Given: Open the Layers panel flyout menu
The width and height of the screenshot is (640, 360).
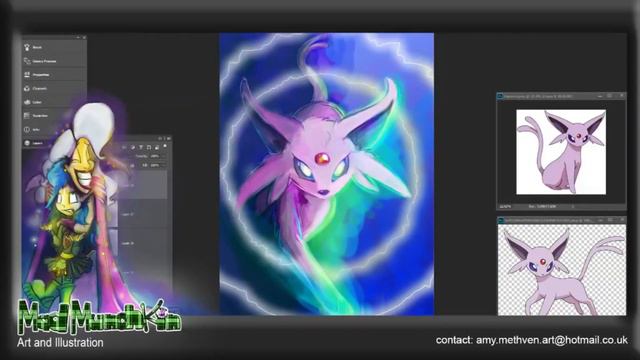Looking at the screenshot, I should 169,139.
